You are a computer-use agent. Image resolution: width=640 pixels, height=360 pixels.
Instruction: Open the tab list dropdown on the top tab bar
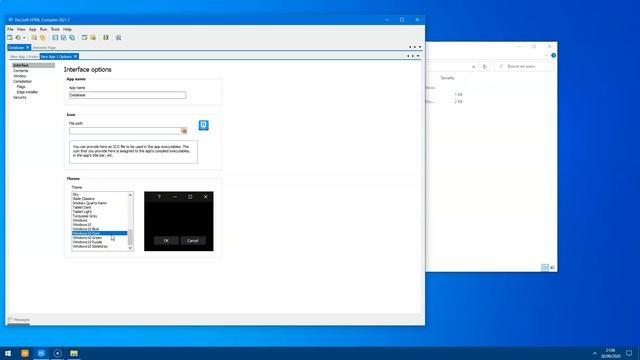pos(420,47)
